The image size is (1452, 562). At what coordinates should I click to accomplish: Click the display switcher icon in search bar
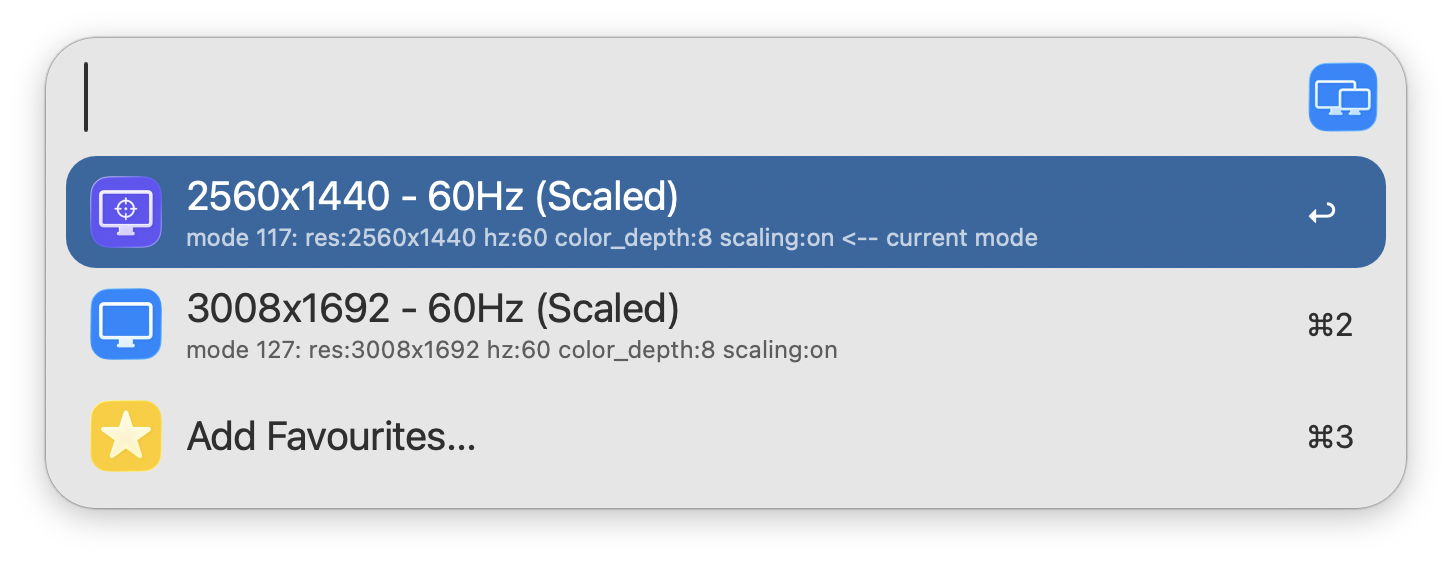click(1342, 97)
